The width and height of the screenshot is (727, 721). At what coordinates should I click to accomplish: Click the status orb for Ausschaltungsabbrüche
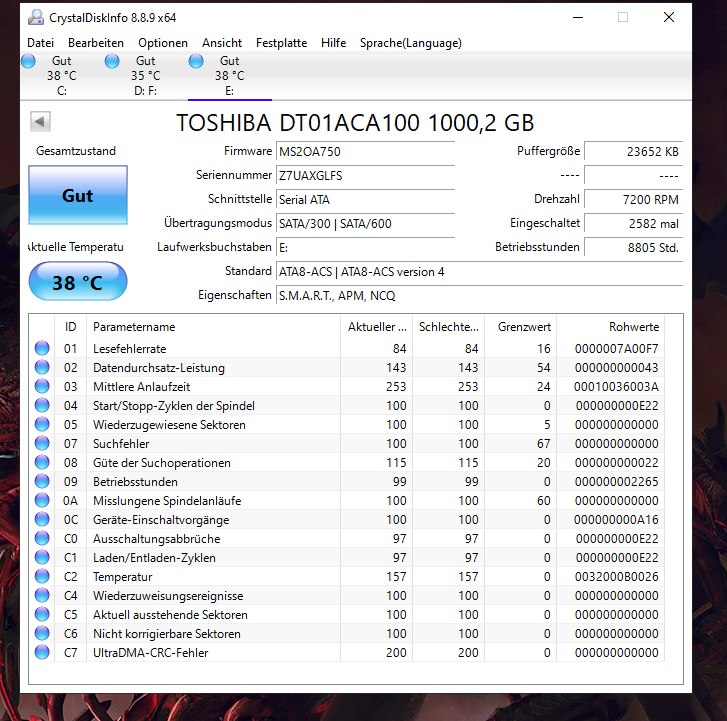pos(42,538)
